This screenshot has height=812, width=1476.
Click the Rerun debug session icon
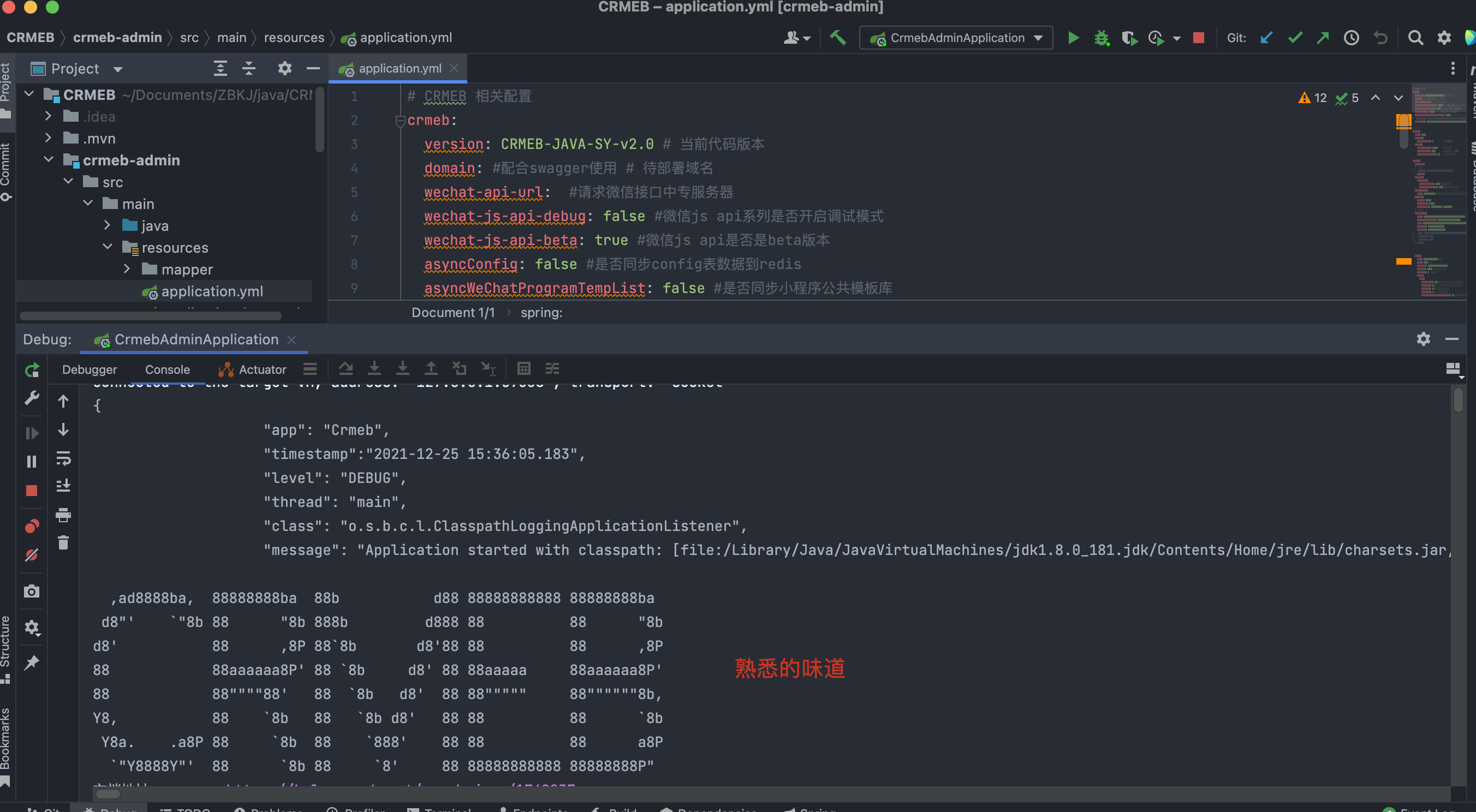[x=32, y=370]
